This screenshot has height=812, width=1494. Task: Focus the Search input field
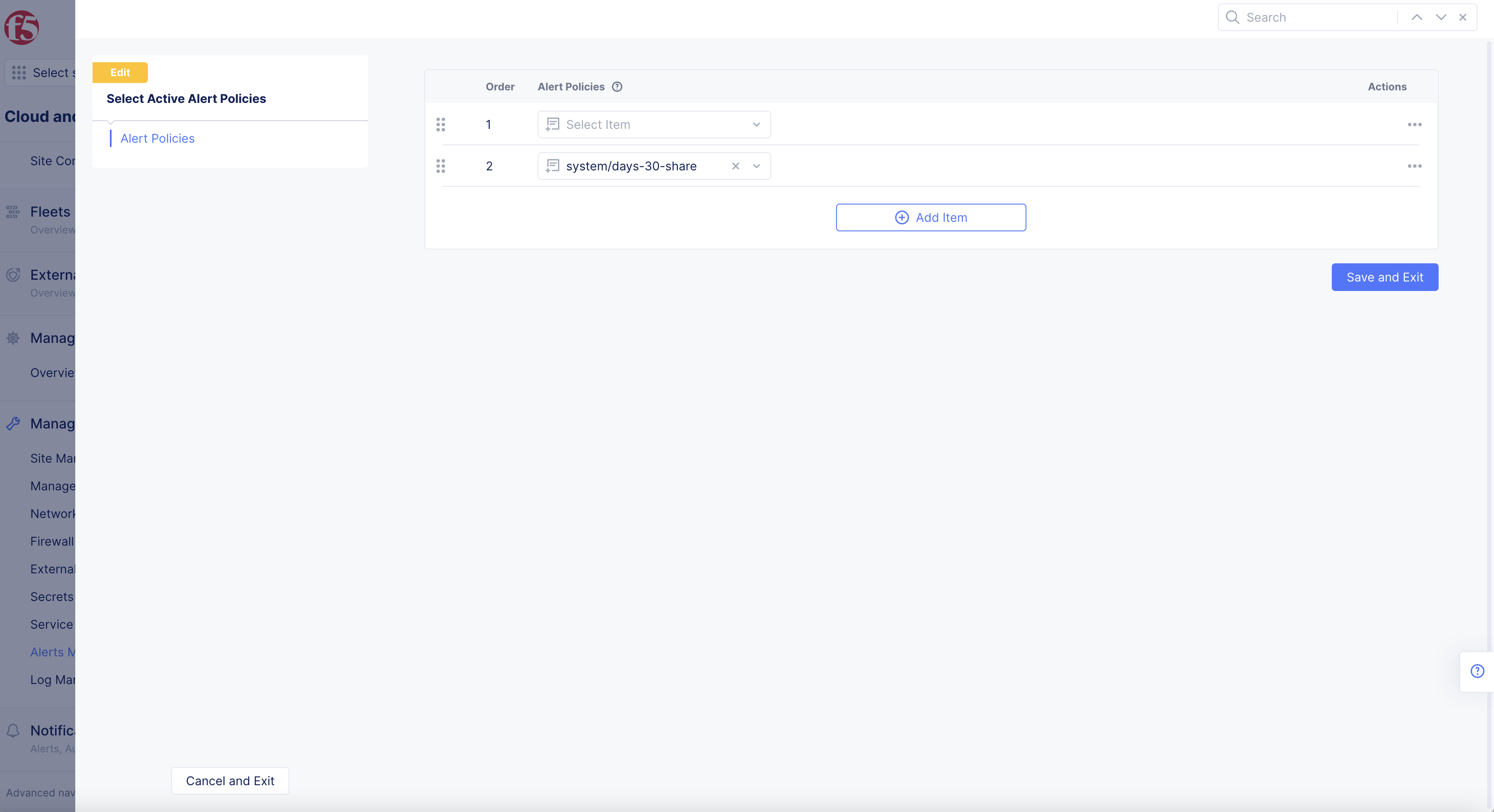(1317, 17)
